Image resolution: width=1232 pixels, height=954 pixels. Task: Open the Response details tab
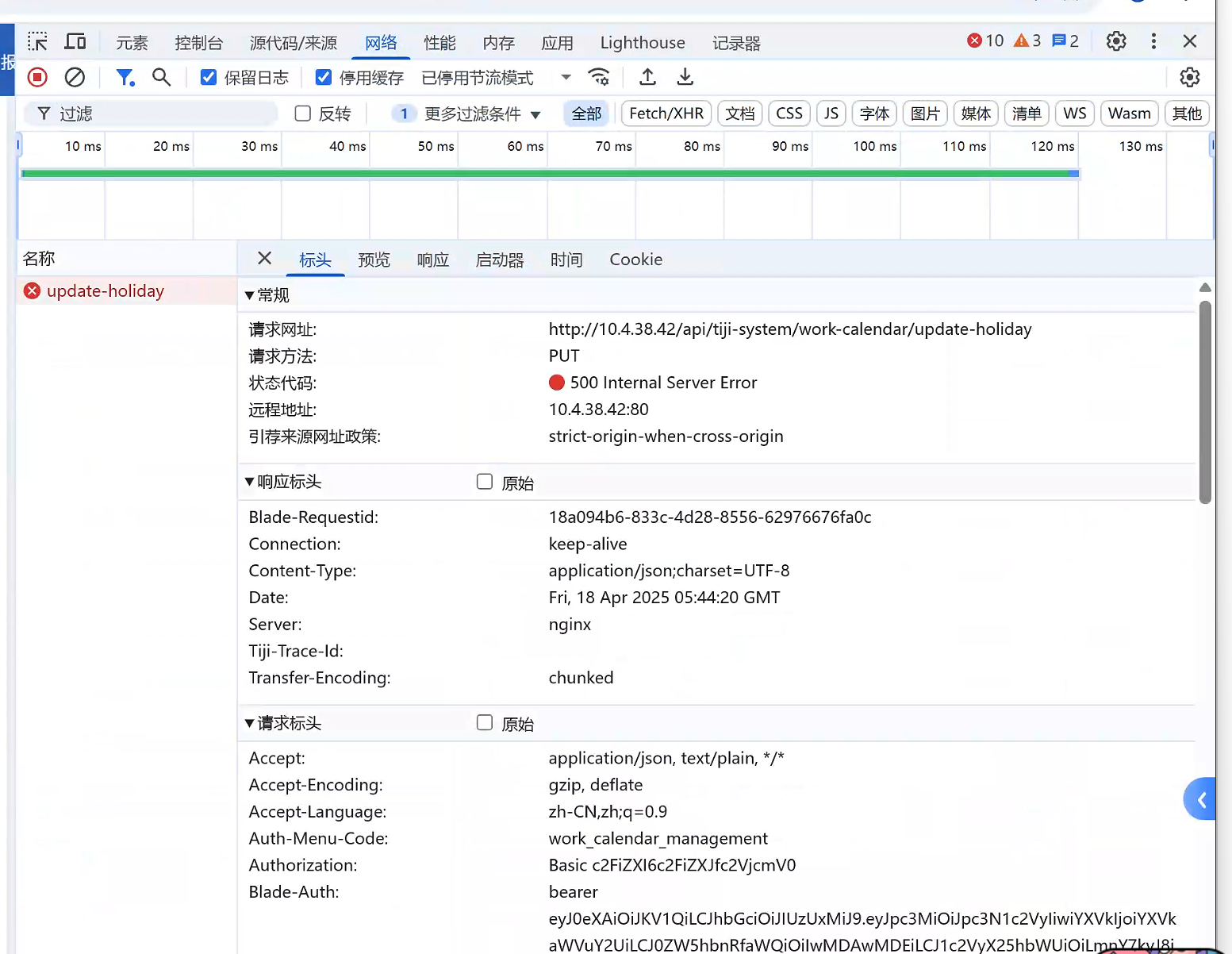click(433, 260)
